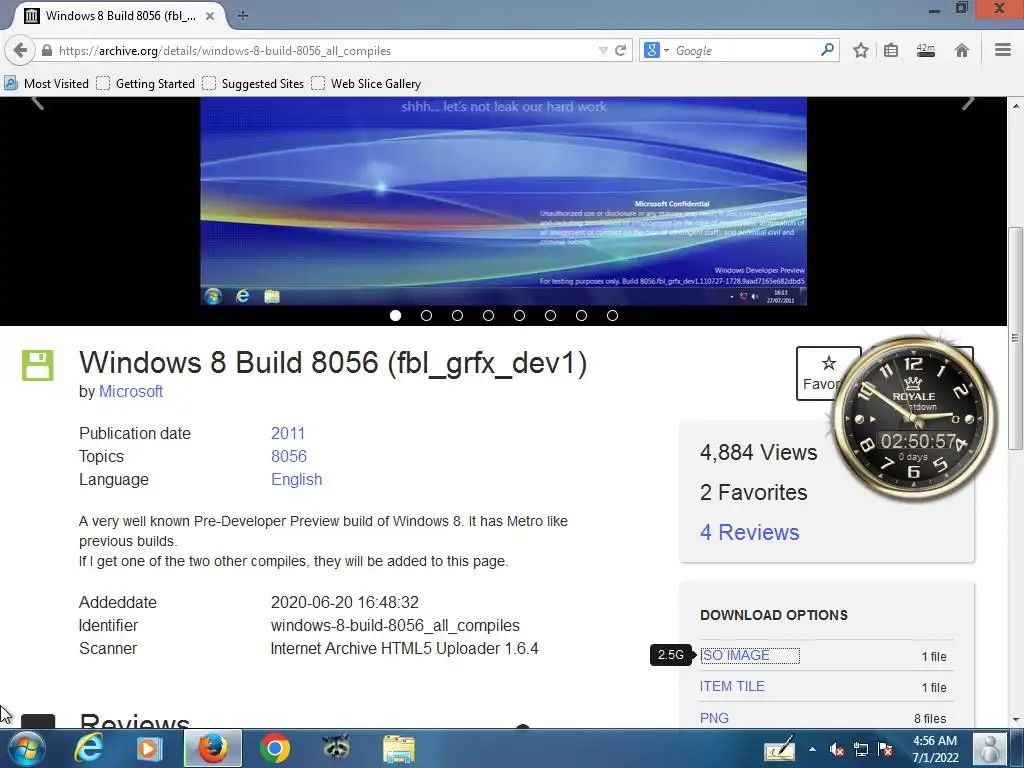Open the Suggested Sites bookmark
The height and width of the screenshot is (768, 1024).
click(x=253, y=84)
